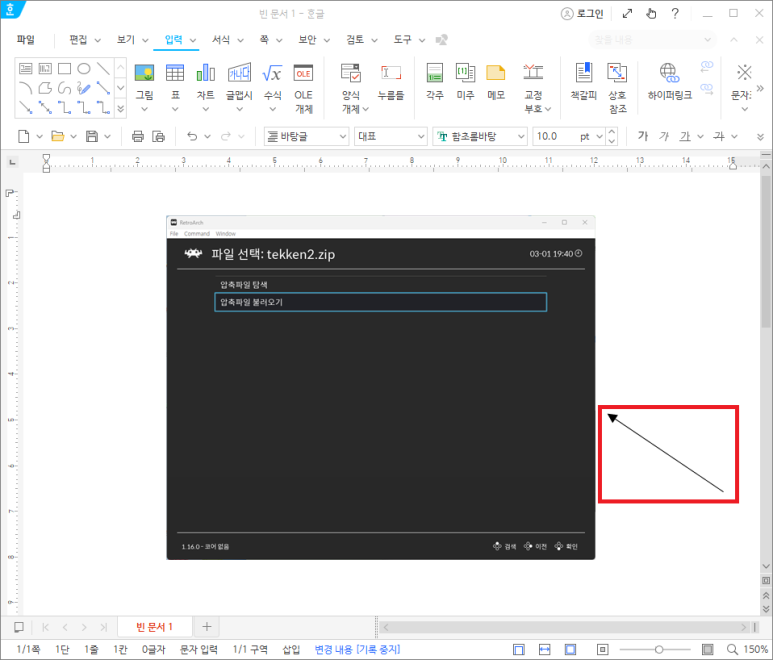
Task: Add a footnote with the 각주 icon
Action: pyautogui.click(x=435, y=73)
